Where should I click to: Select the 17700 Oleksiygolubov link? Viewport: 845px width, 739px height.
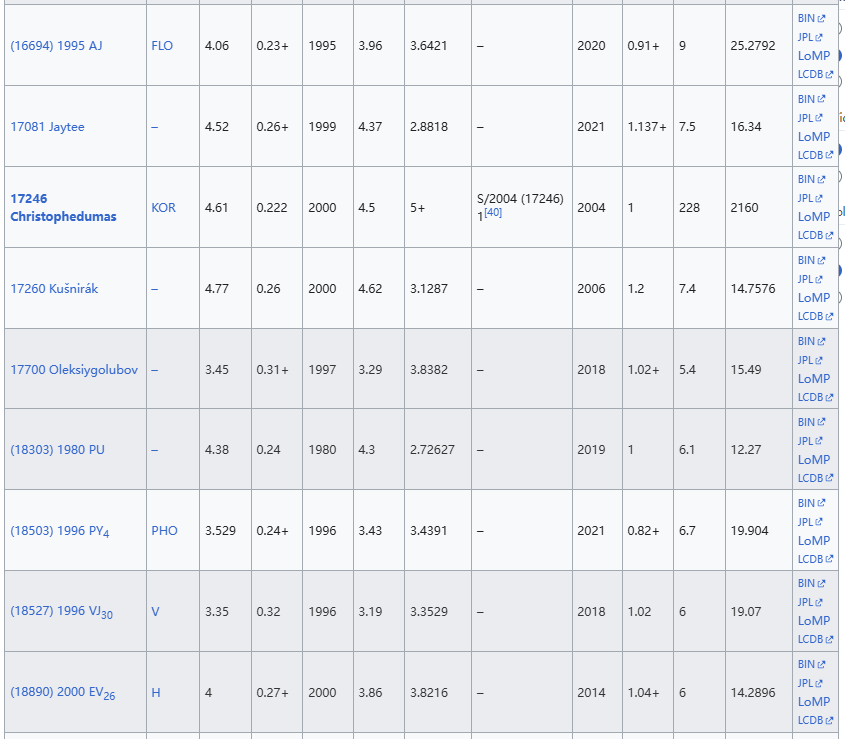74,370
